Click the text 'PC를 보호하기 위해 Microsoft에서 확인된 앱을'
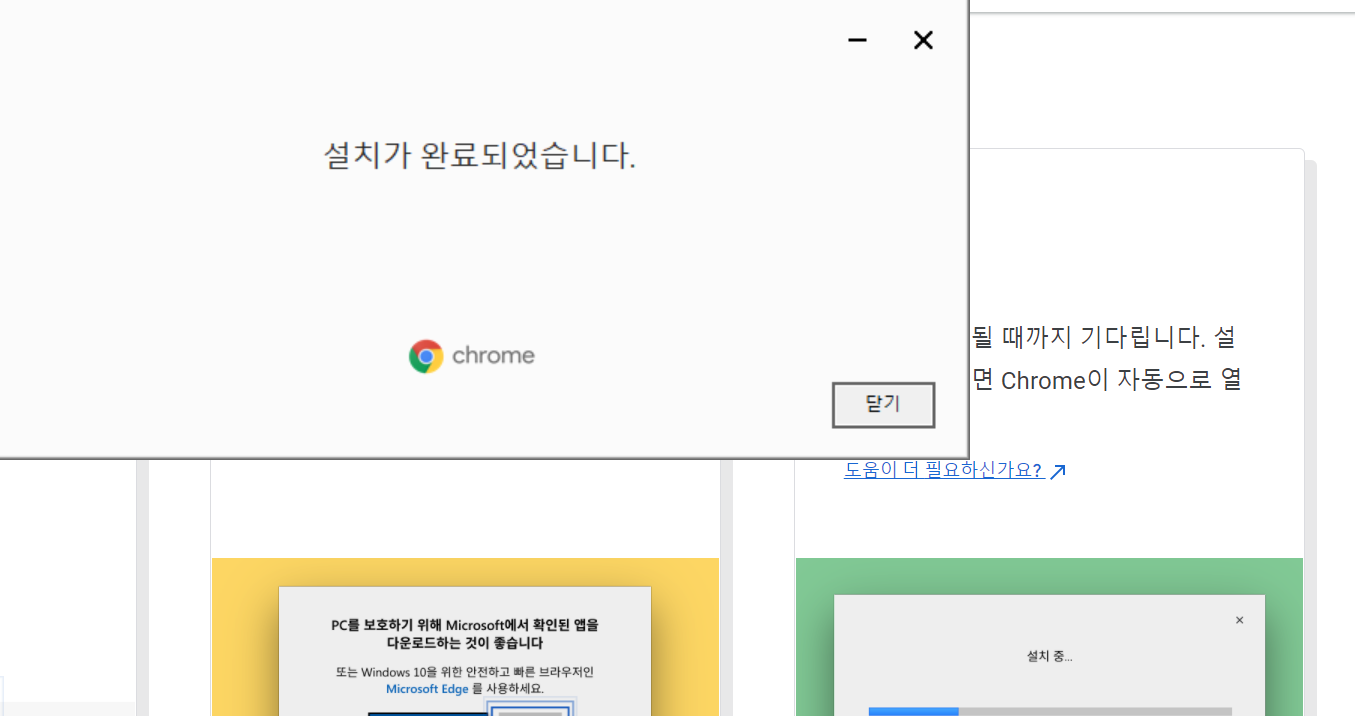This screenshot has height=716, width=1355. (465, 625)
